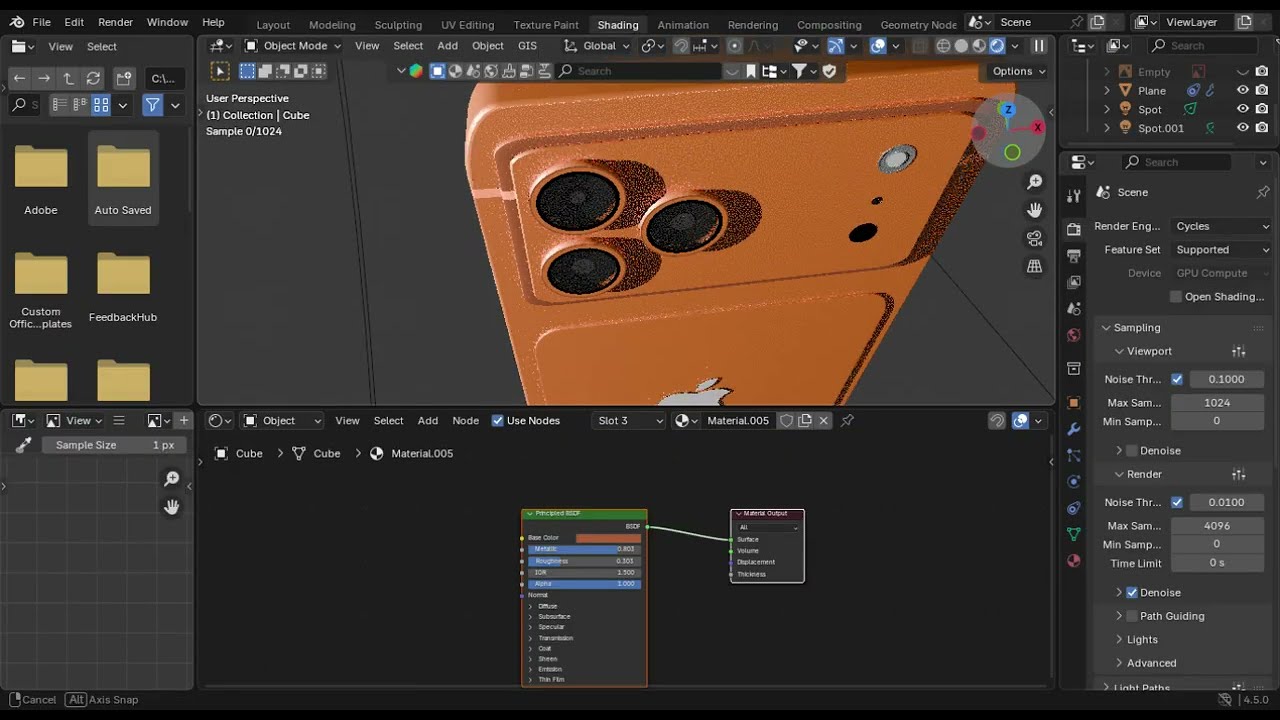
Task: Go to parent directory in file browser
Action: coord(68,78)
